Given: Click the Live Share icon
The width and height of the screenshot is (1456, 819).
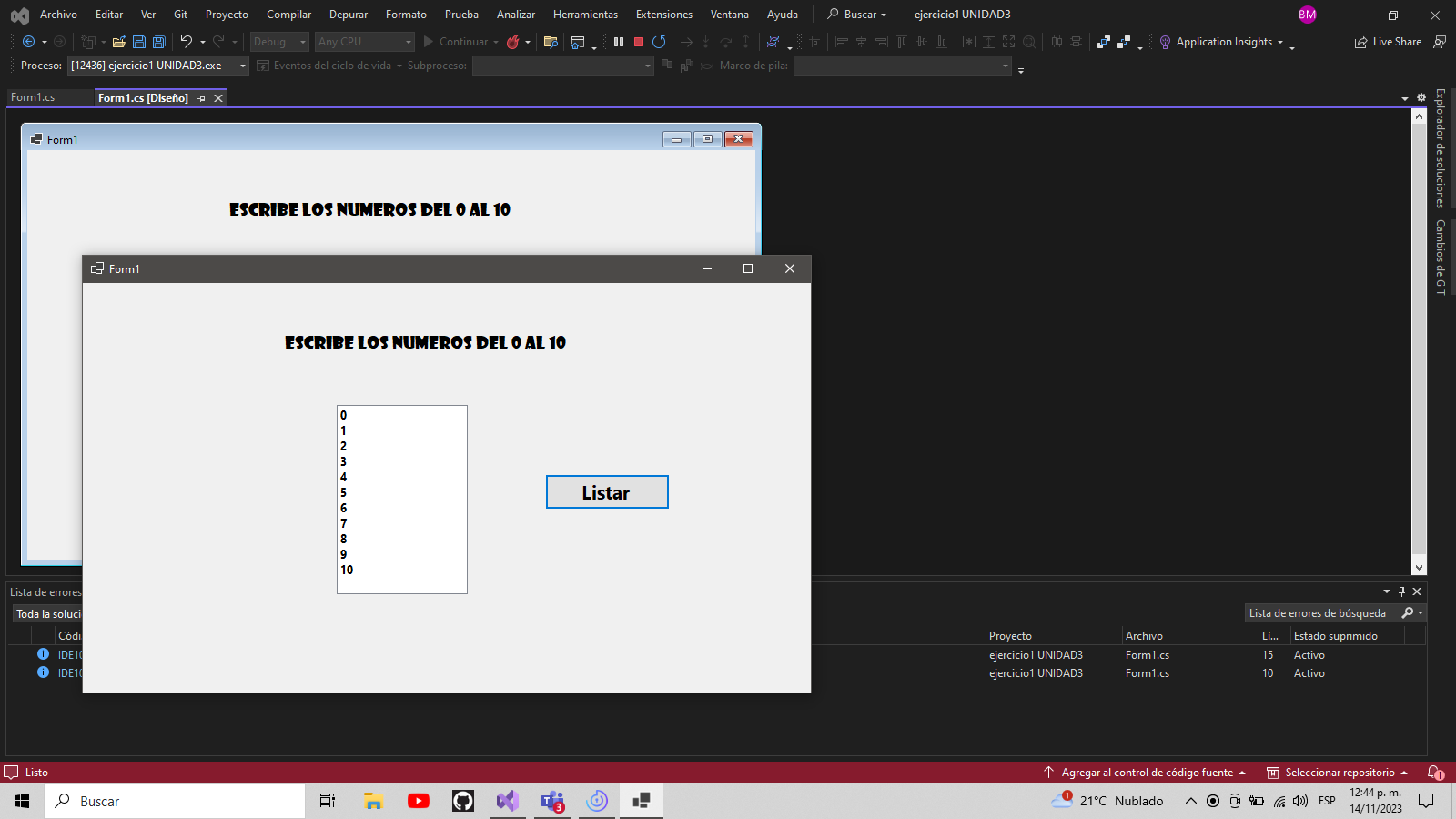Looking at the screenshot, I should [x=1361, y=42].
